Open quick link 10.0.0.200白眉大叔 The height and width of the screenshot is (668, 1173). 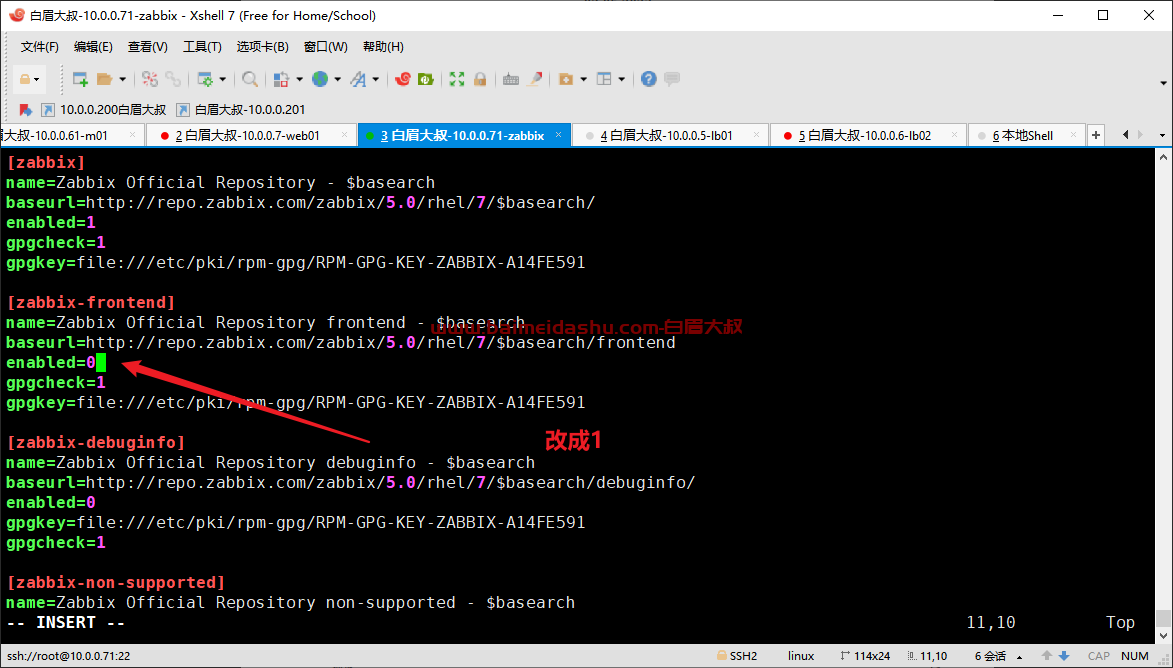104,110
